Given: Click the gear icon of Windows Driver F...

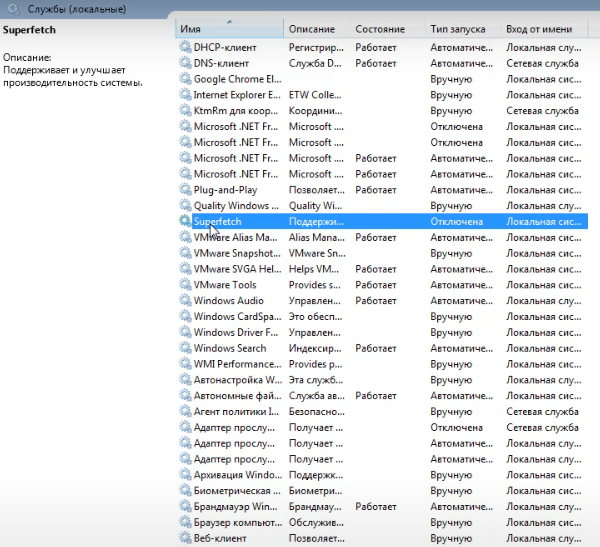Looking at the screenshot, I should click(185, 332).
